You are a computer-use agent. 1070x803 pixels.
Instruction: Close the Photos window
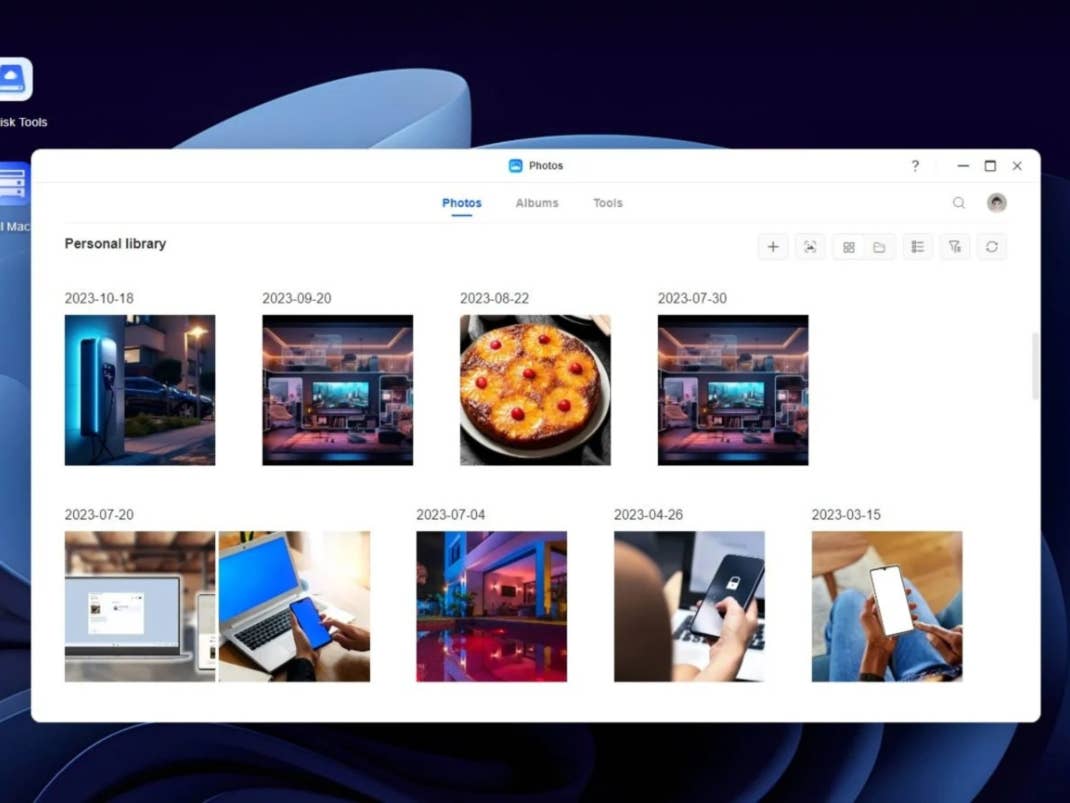[1017, 166]
